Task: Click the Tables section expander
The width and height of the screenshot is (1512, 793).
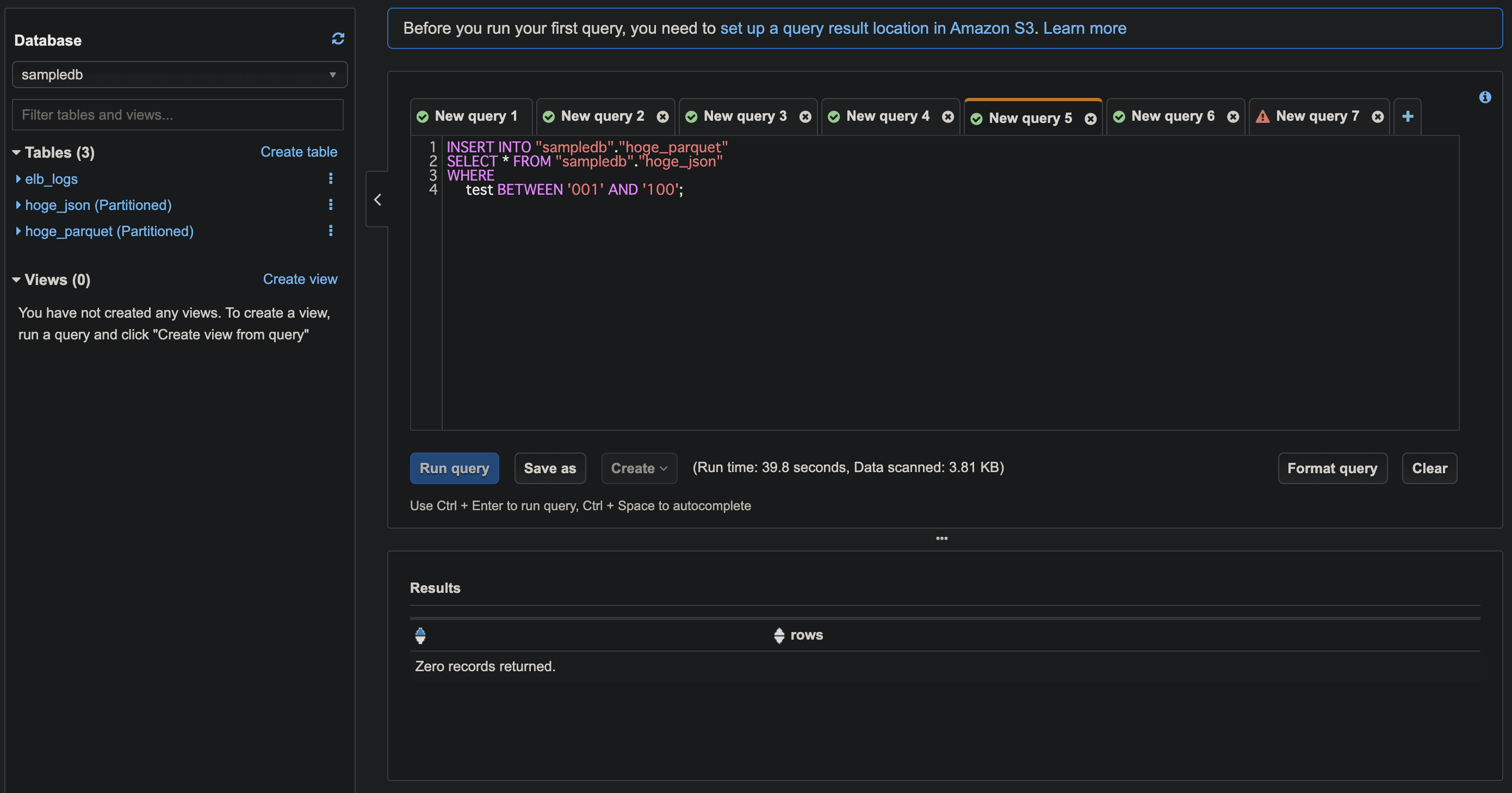Action: (x=15, y=152)
